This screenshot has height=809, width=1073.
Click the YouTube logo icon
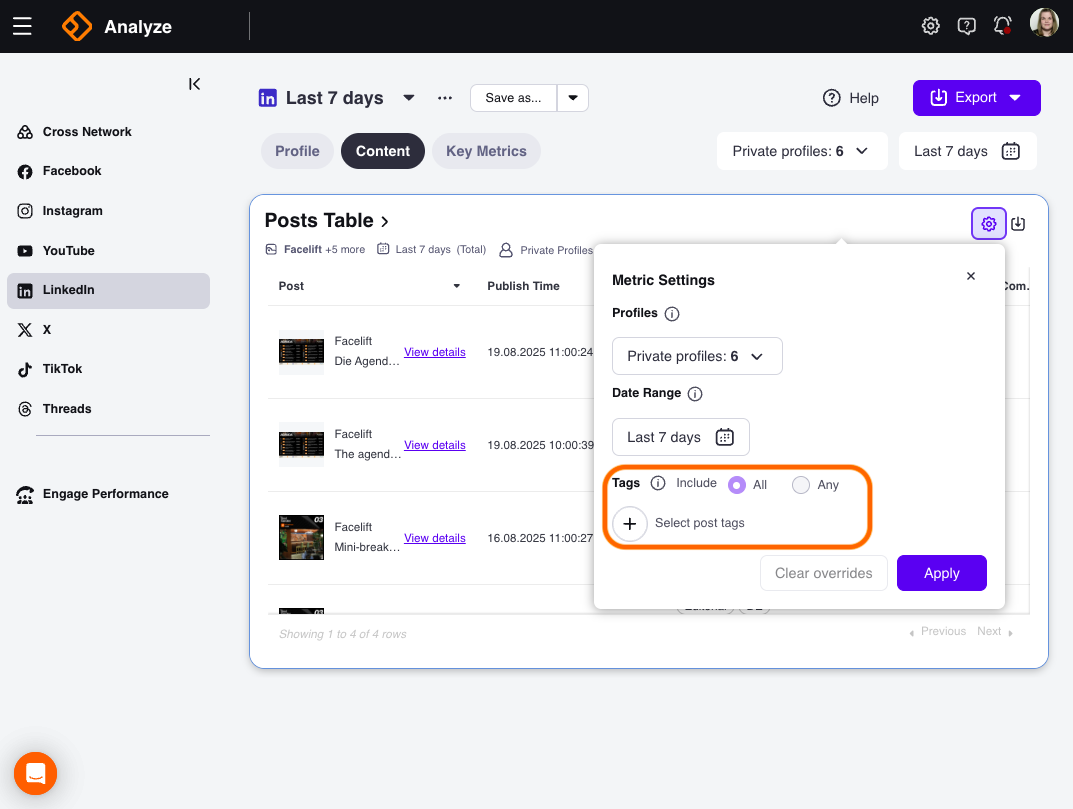(25, 251)
